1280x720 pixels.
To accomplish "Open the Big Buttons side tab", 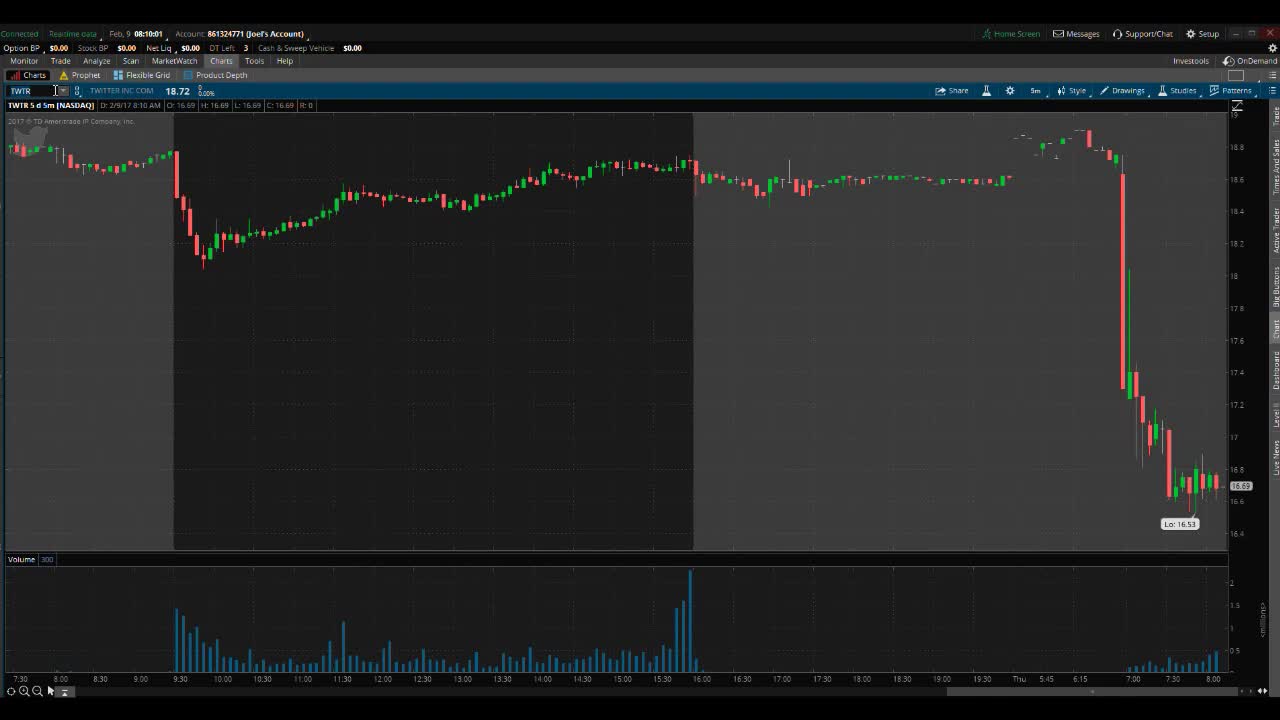I will pos(1276,286).
